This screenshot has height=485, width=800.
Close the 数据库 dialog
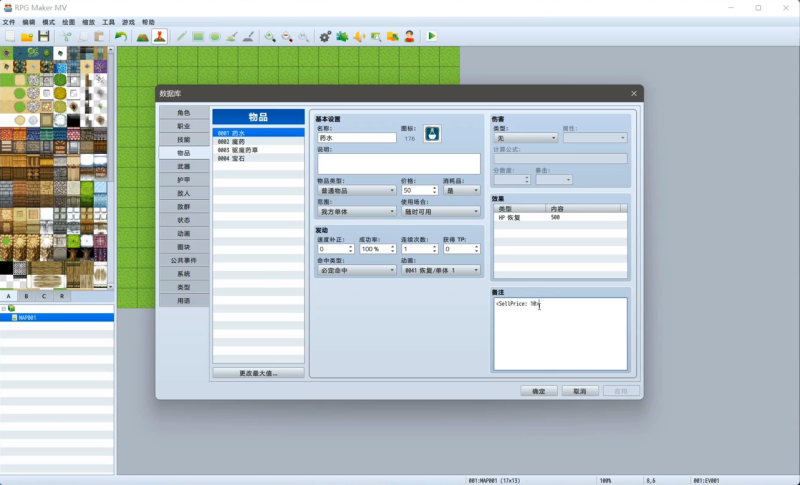pos(634,93)
